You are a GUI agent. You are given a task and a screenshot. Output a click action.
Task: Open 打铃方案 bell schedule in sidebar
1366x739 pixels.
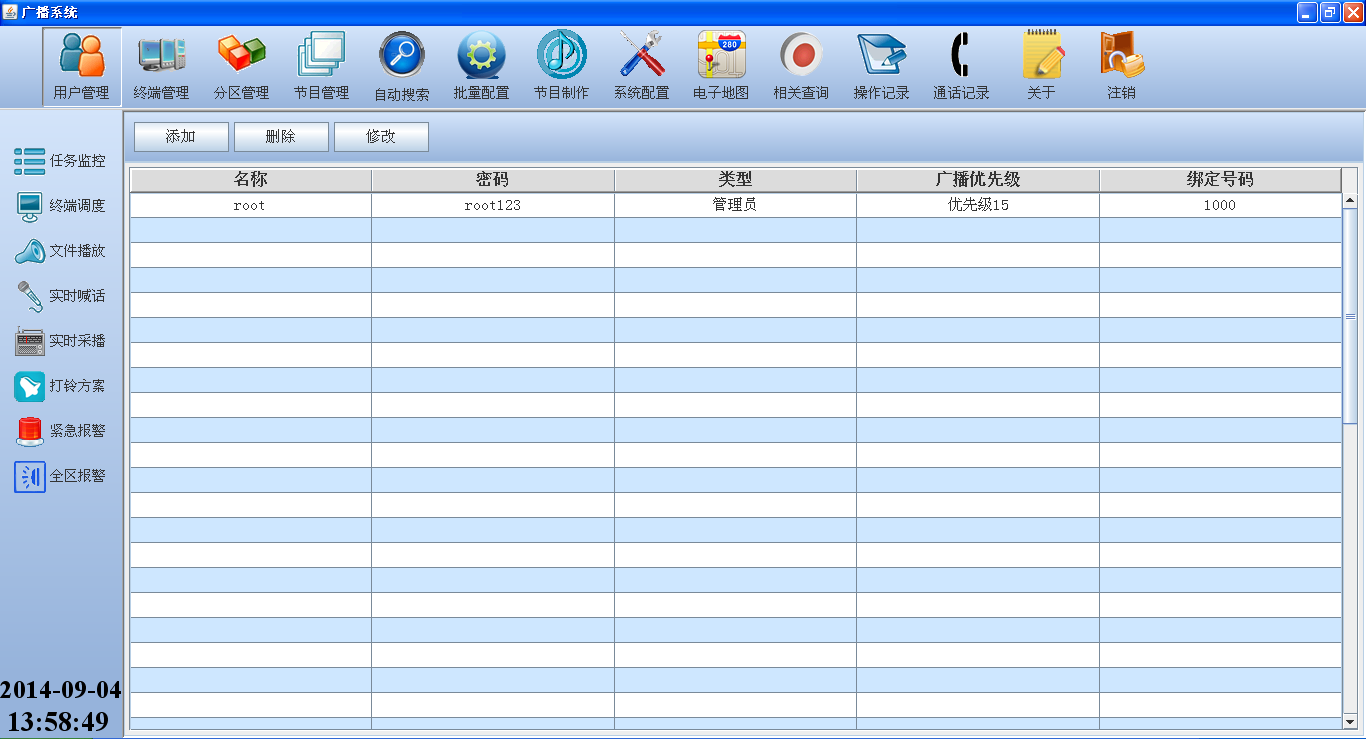point(61,386)
